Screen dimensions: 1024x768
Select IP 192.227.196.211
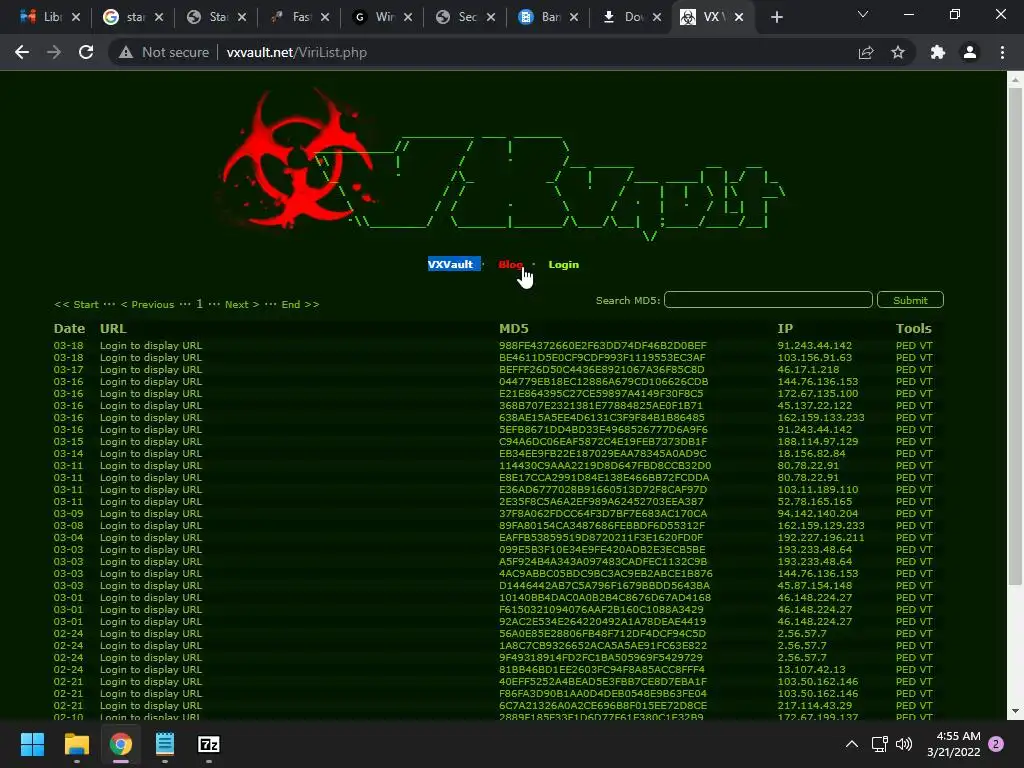[820, 537]
